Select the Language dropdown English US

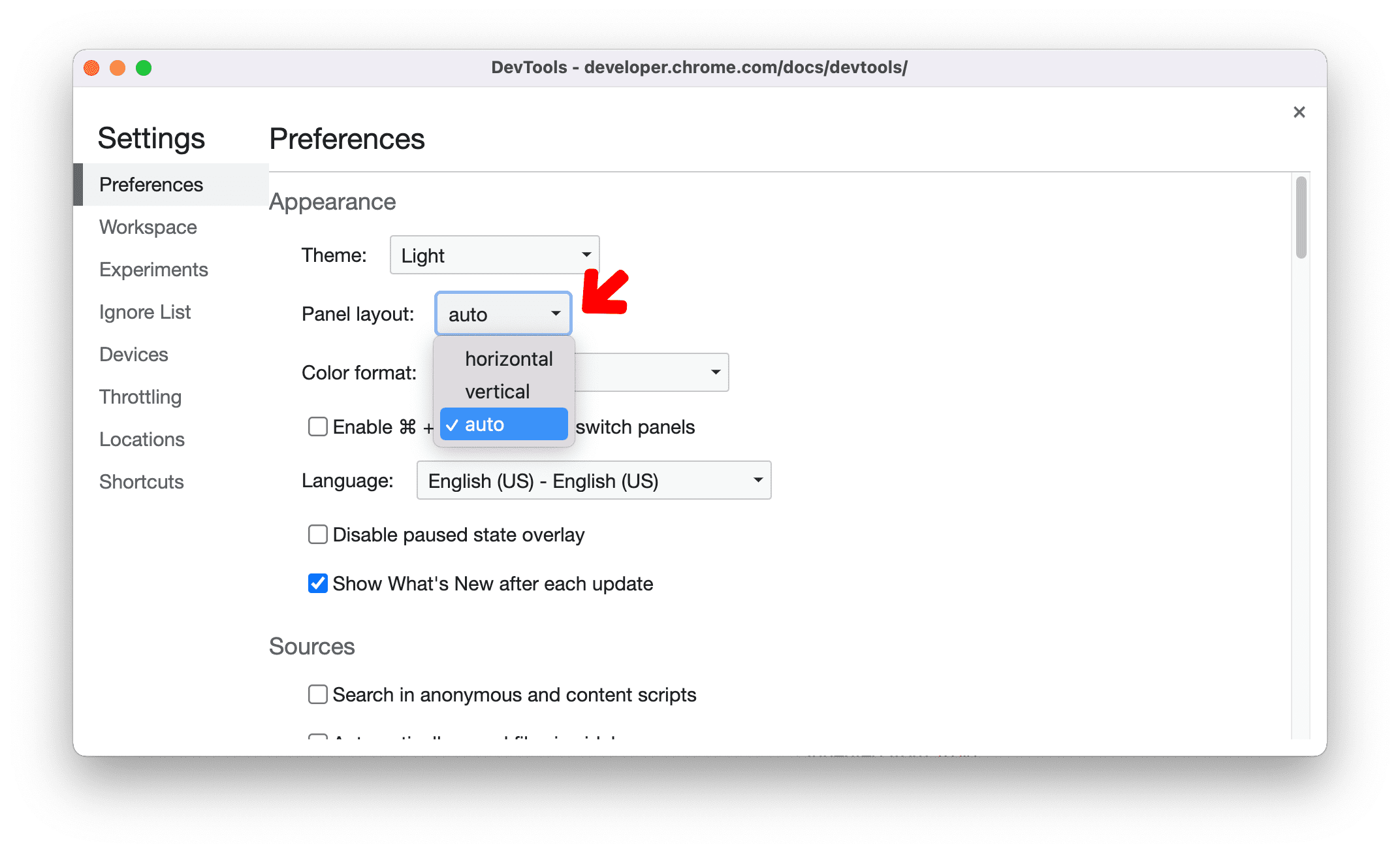tap(590, 481)
